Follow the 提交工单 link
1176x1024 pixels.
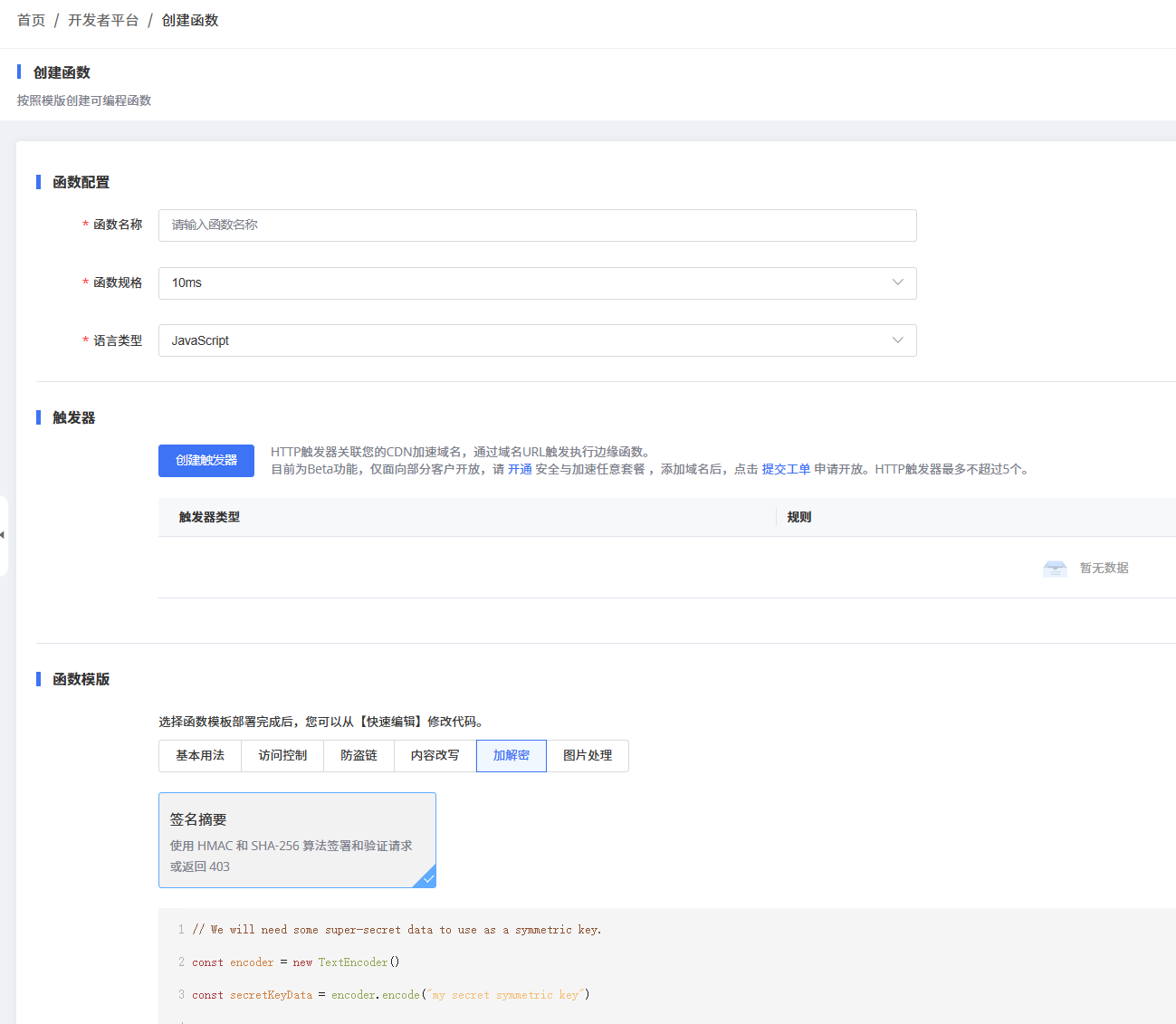[x=786, y=469]
